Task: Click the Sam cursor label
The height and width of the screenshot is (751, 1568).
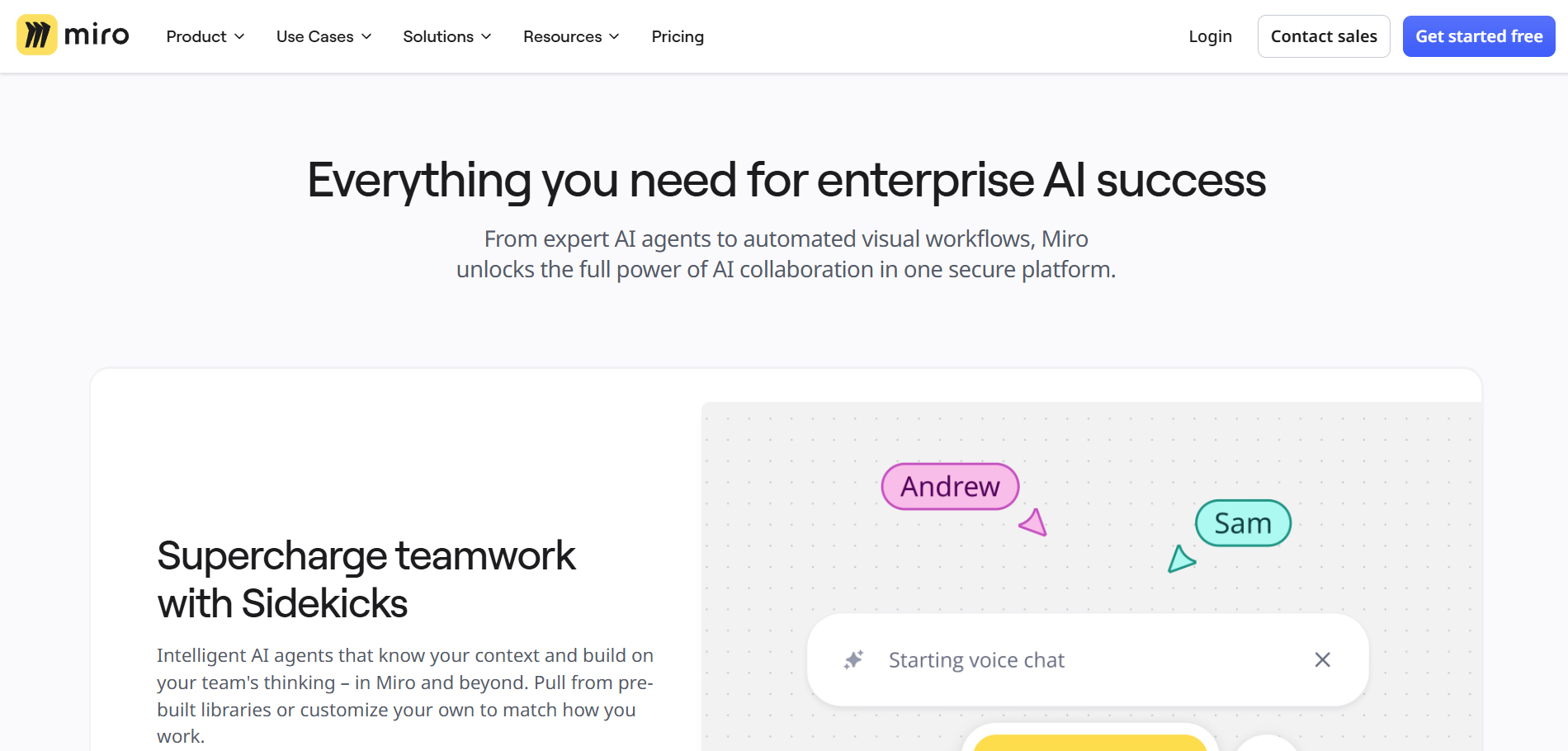Action: (1243, 523)
